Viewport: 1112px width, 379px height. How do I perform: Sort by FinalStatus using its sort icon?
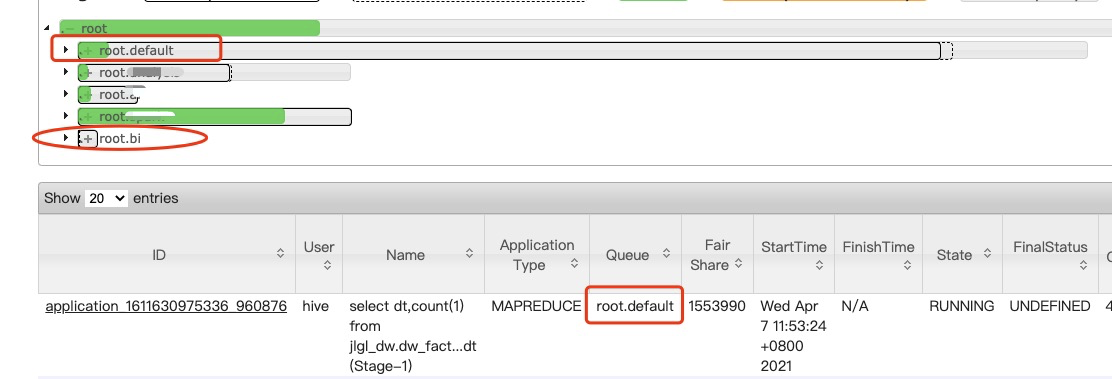[x=1084, y=265]
